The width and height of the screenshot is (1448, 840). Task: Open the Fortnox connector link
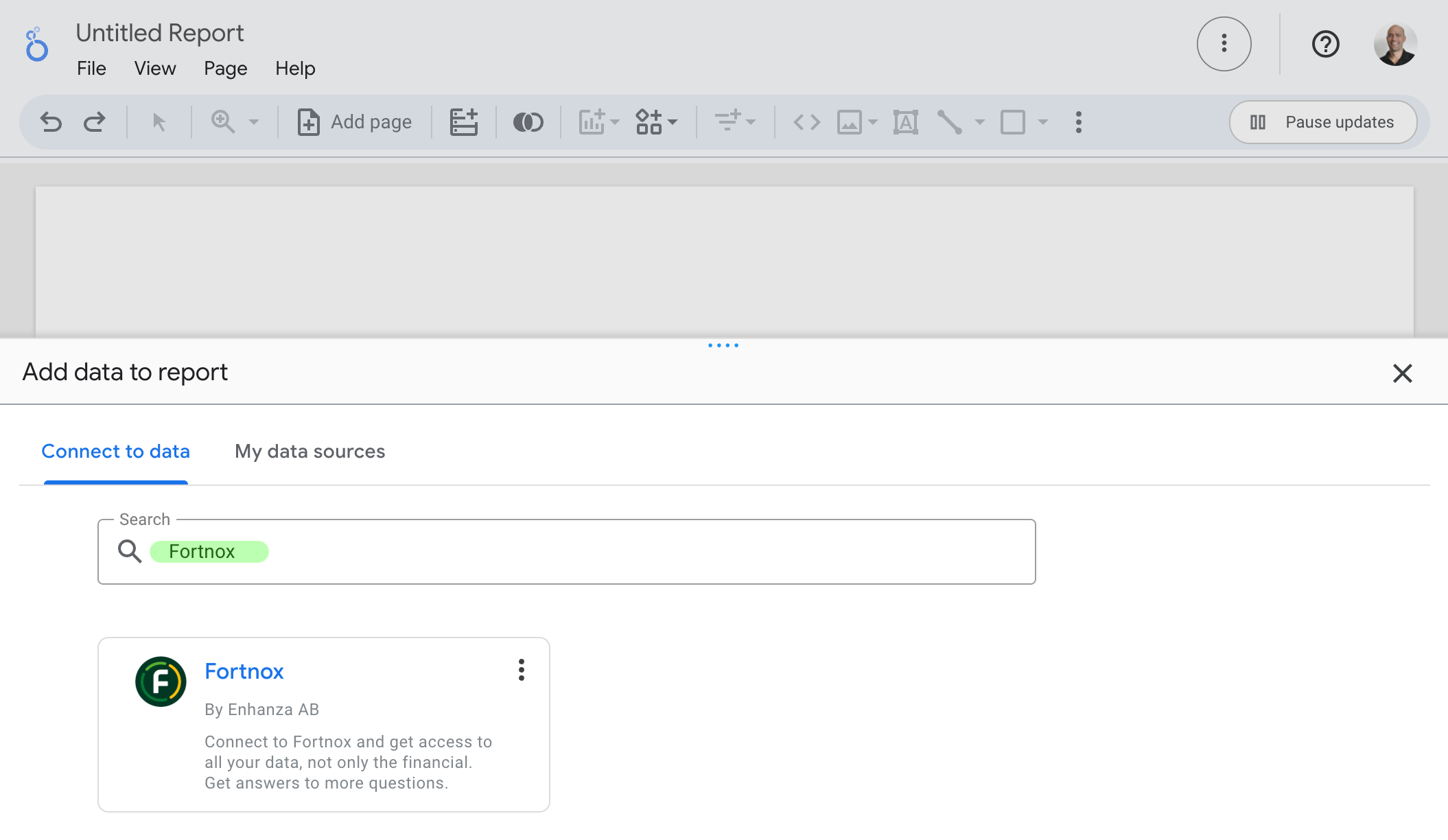(x=244, y=671)
